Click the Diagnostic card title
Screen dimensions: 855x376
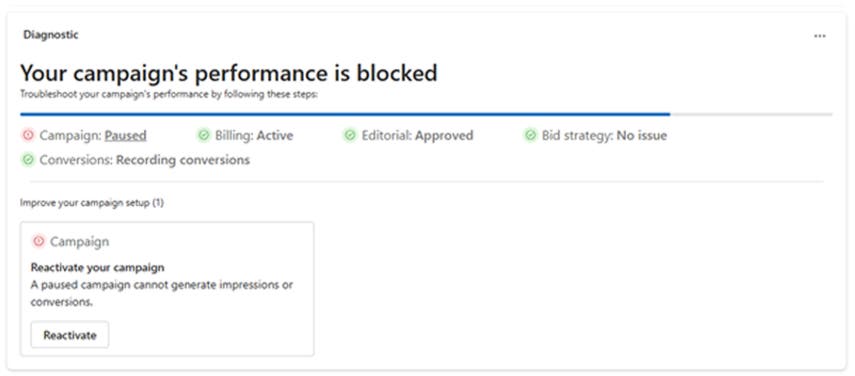point(51,35)
